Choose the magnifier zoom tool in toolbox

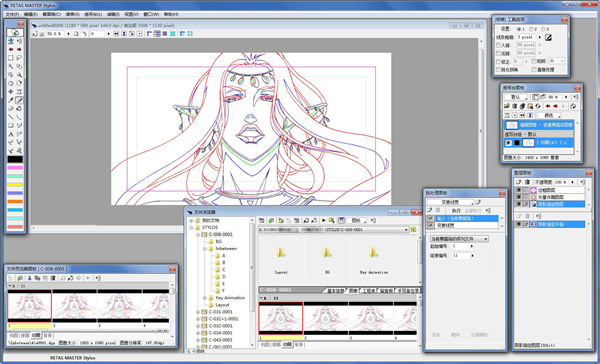pyautogui.click(x=19, y=75)
